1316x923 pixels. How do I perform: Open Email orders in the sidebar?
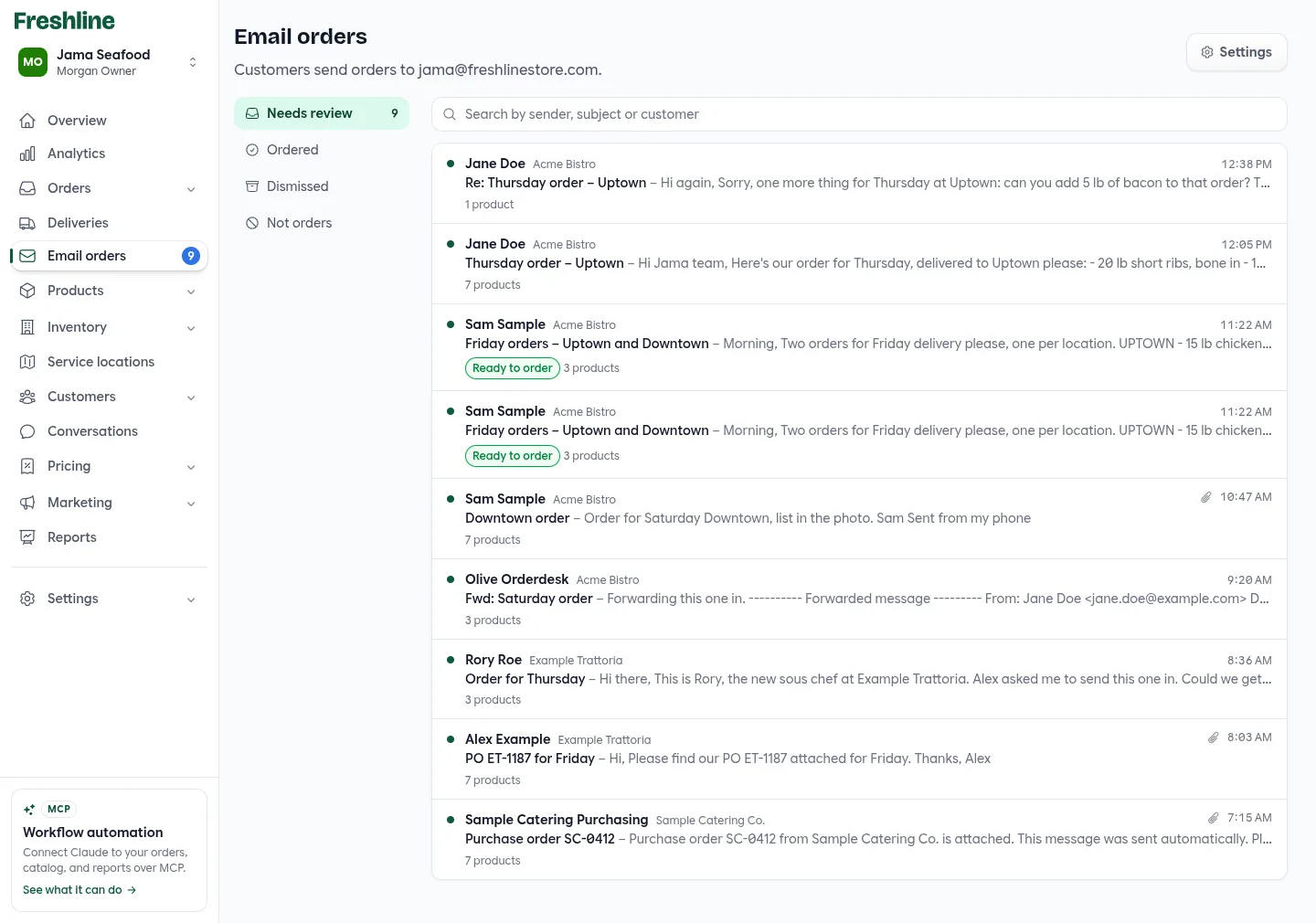[110, 256]
